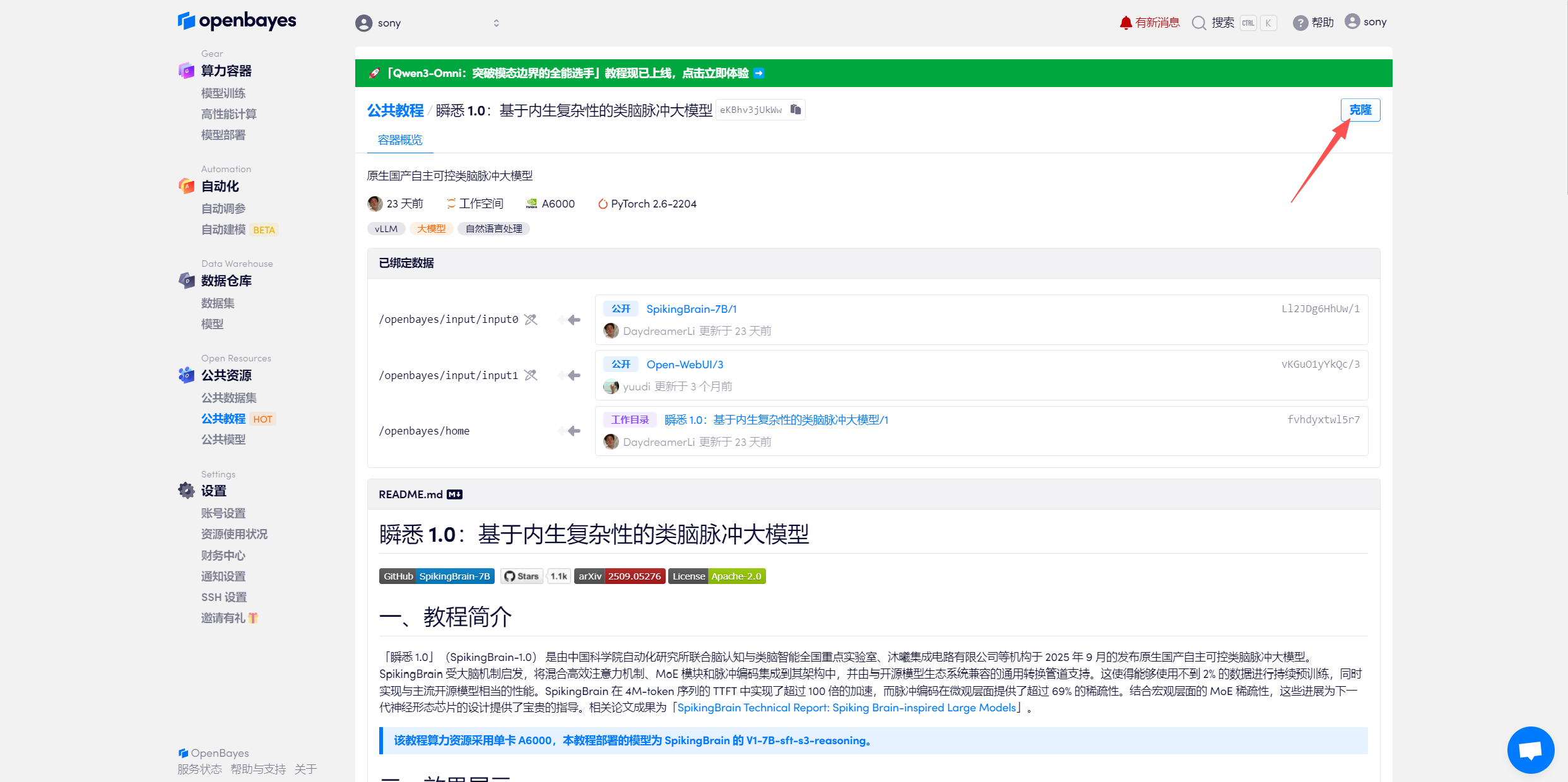
Task: Click the 克隆 clone button
Action: [1360, 110]
